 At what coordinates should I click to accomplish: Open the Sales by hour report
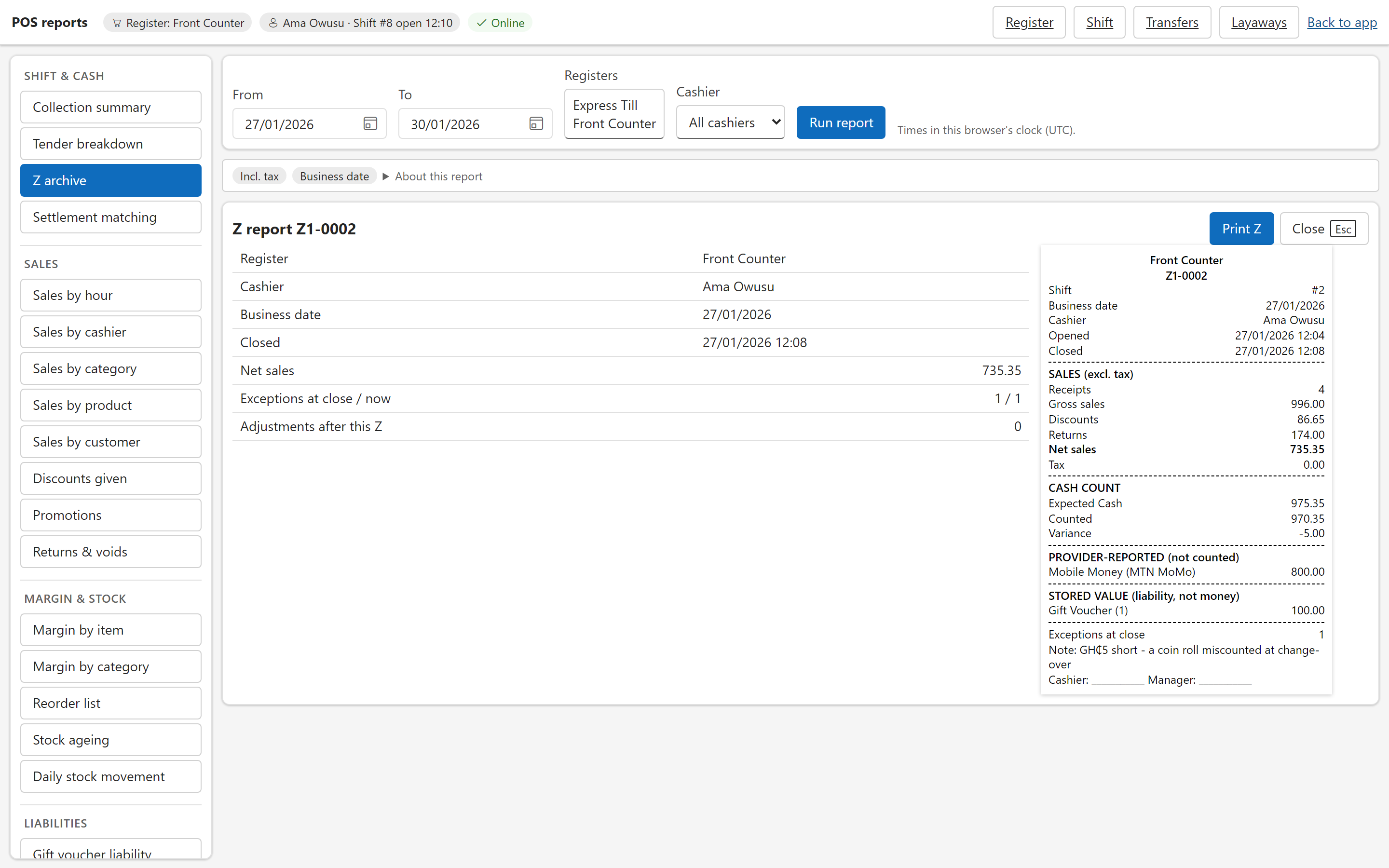click(x=111, y=295)
